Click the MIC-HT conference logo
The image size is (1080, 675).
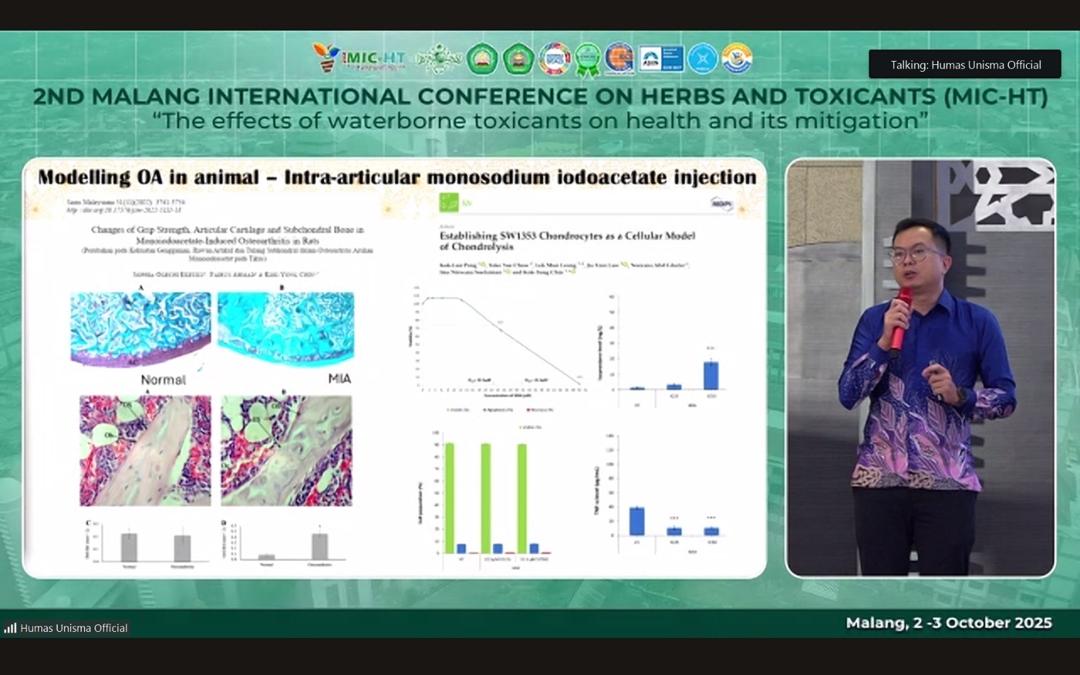tap(359, 58)
